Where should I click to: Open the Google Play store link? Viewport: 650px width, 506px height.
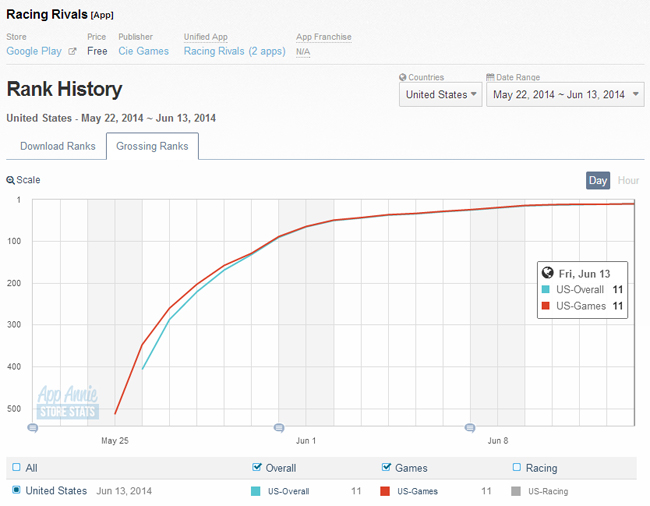(34, 51)
